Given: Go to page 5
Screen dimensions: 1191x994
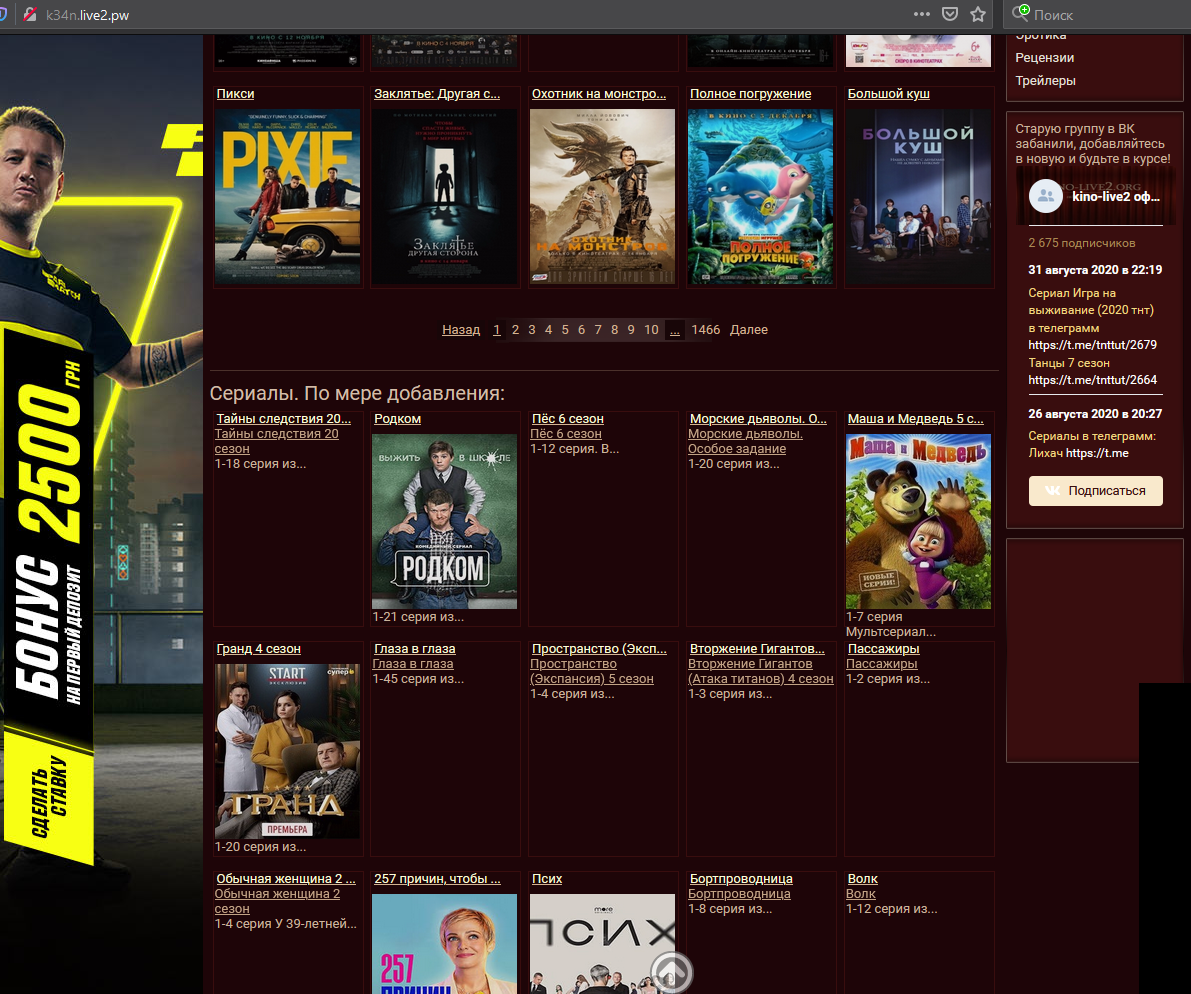Looking at the screenshot, I should [x=565, y=330].
